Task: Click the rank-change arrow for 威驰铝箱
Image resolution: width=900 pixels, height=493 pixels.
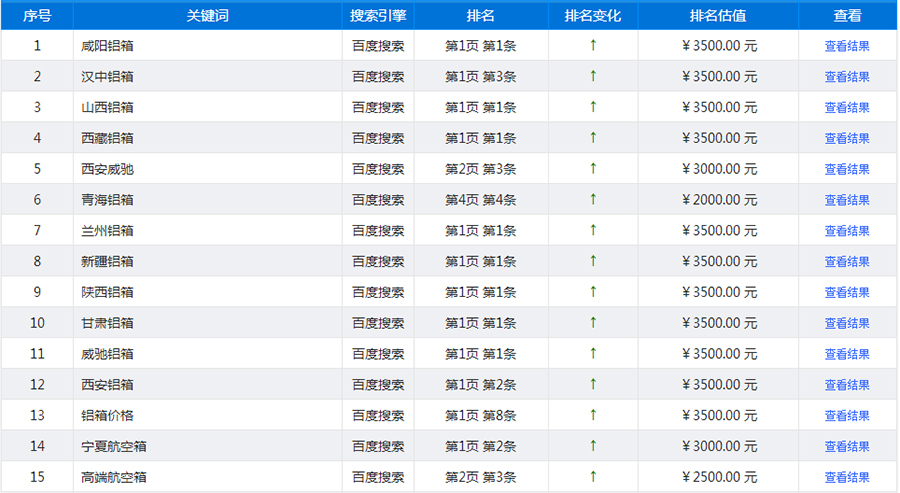Action: click(x=593, y=353)
